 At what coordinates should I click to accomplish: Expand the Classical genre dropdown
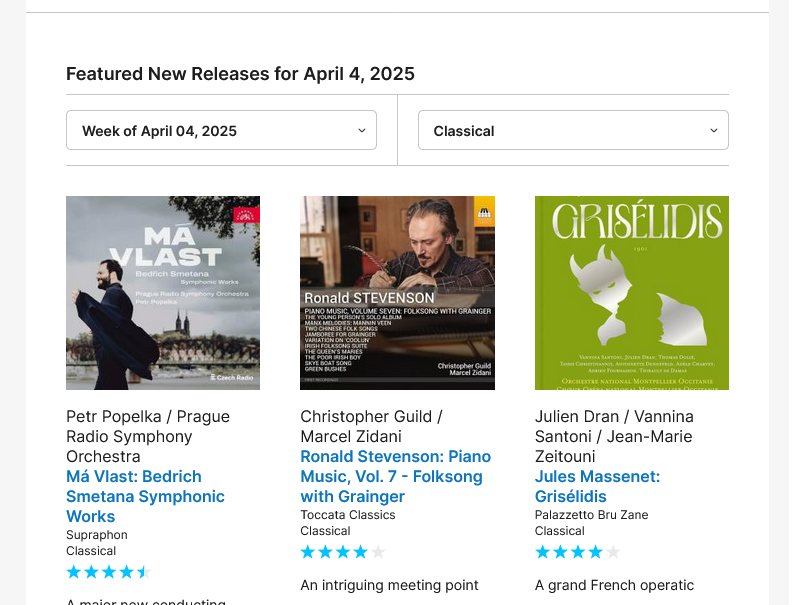pos(572,131)
